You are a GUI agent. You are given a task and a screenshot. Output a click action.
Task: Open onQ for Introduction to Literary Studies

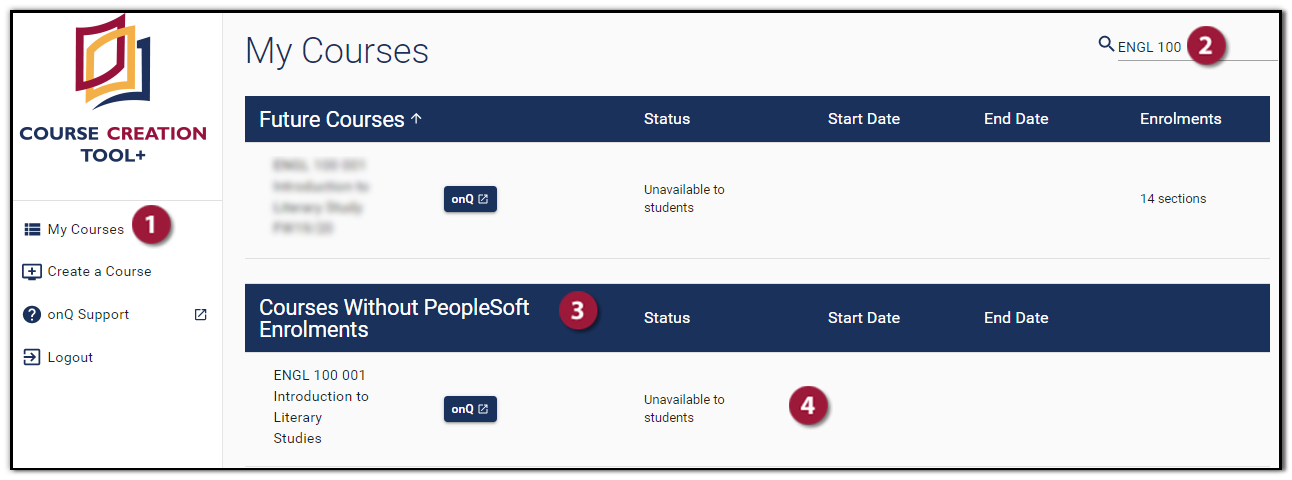click(x=470, y=409)
